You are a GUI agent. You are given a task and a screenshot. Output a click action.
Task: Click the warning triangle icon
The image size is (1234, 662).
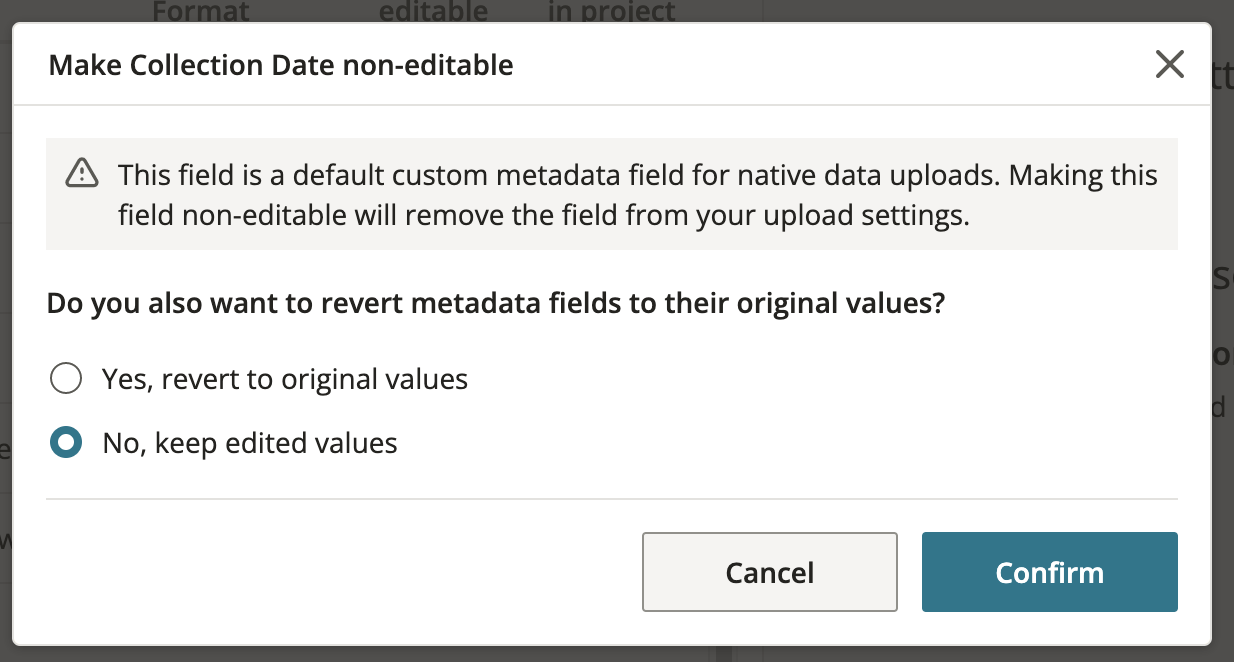pos(82,174)
